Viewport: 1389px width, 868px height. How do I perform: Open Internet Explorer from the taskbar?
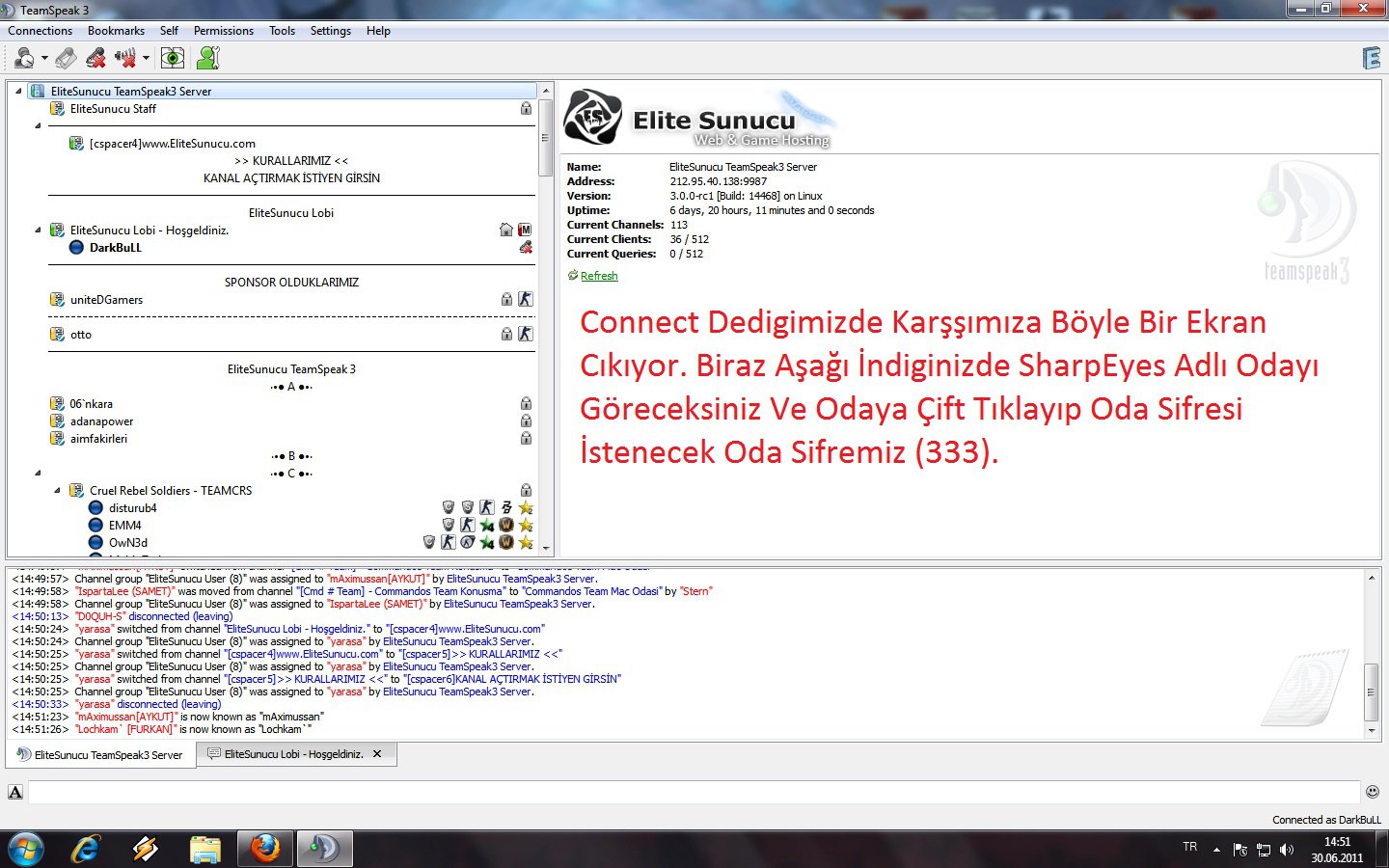[x=87, y=849]
